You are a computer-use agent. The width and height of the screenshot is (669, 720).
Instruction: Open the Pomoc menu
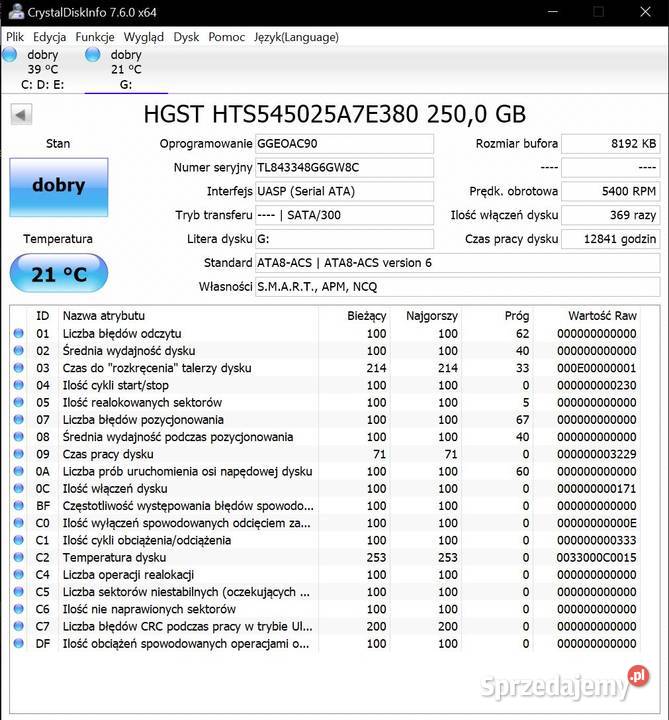pyautogui.click(x=226, y=37)
